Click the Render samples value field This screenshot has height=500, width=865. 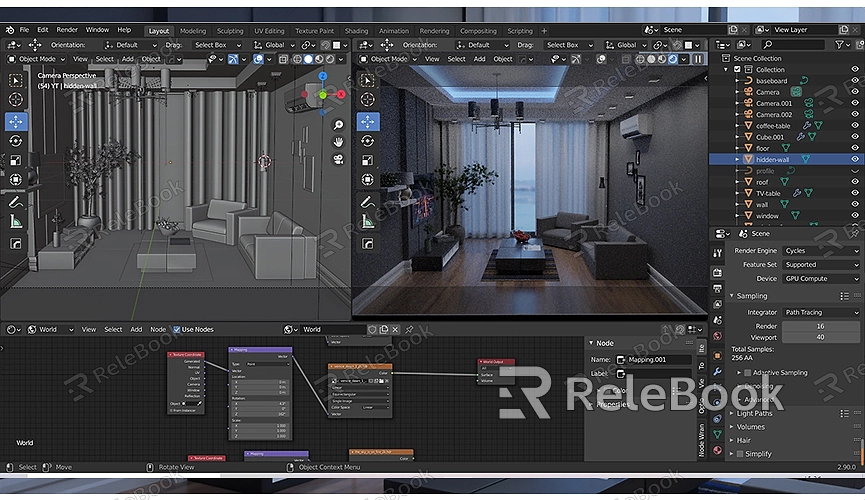821,326
